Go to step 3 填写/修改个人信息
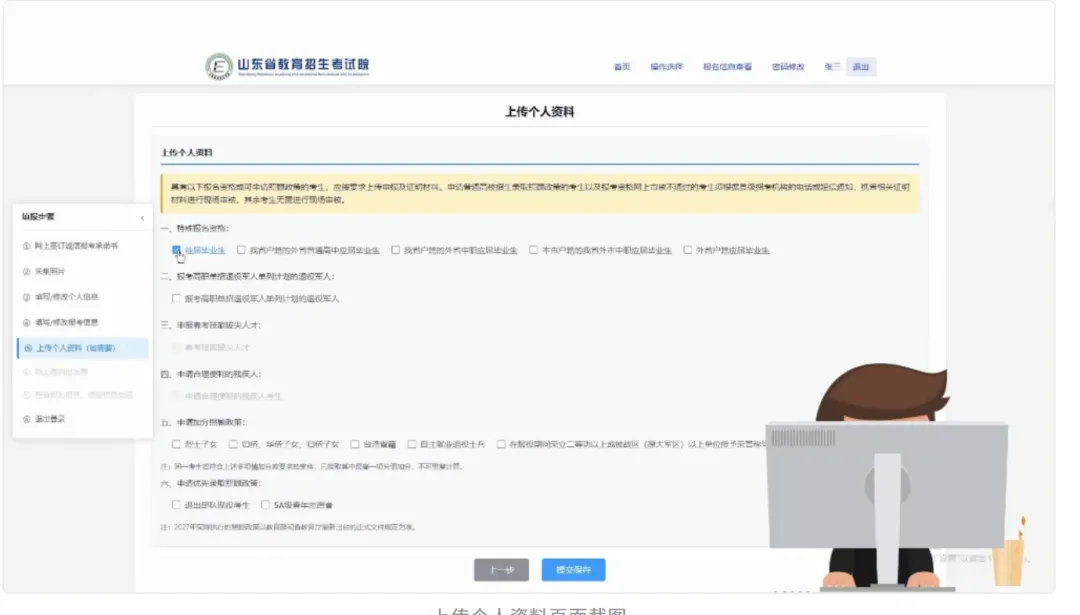The image size is (1080, 615). 61,297
